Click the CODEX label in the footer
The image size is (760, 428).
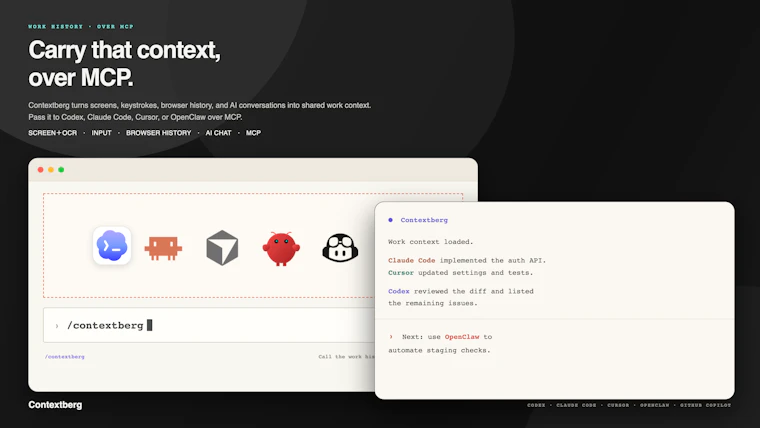536,405
